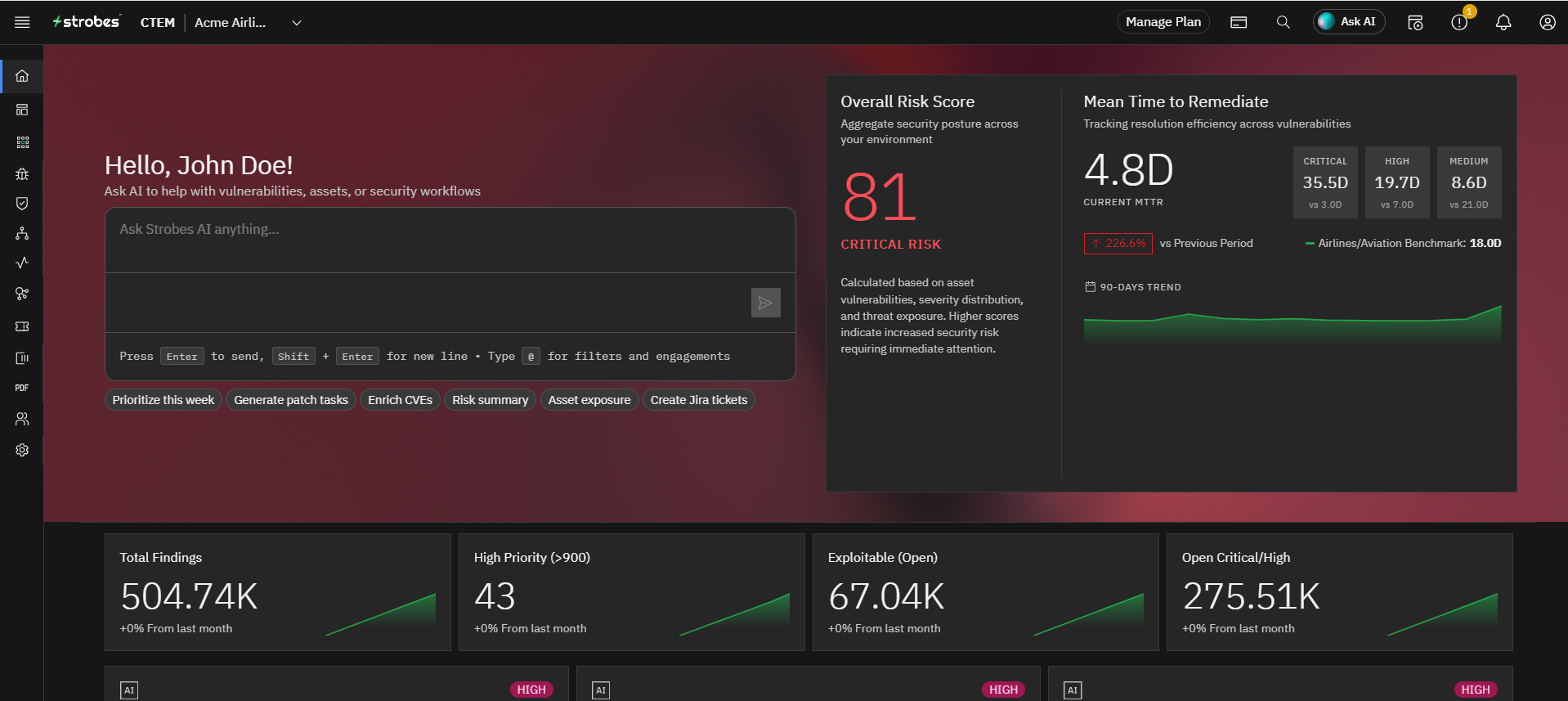Image resolution: width=1568 pixels, height=701 pixels.
Task: Focus the Ask Strobes AI anything field
Action: (450, 240)
